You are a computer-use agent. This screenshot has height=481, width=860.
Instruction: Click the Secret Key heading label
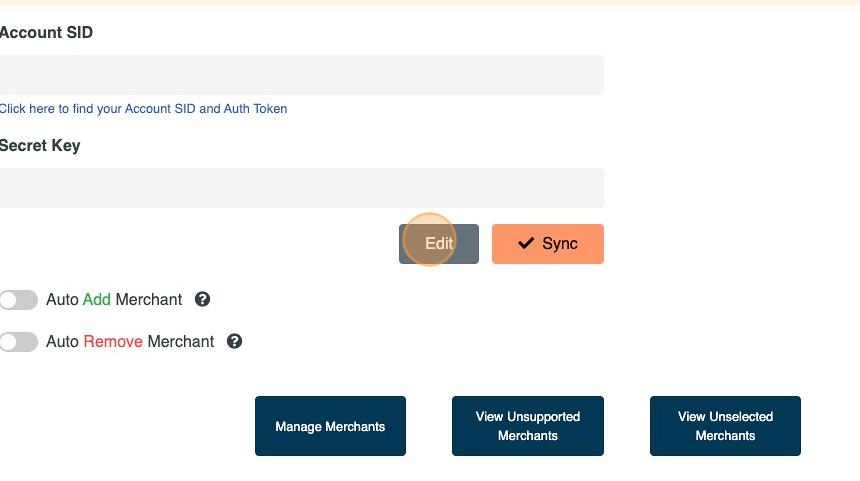[x=40, y=145]
